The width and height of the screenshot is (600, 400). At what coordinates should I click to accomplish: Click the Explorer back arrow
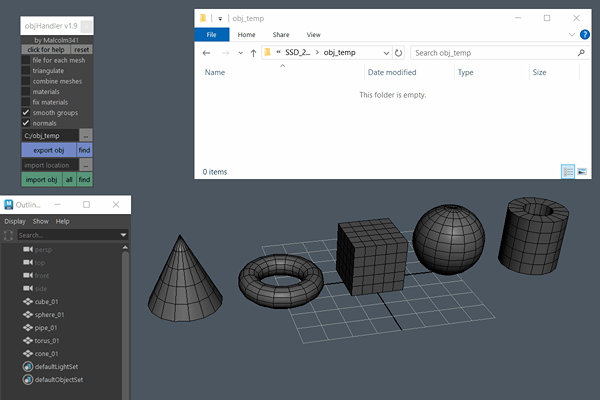[x=206, y=53]
